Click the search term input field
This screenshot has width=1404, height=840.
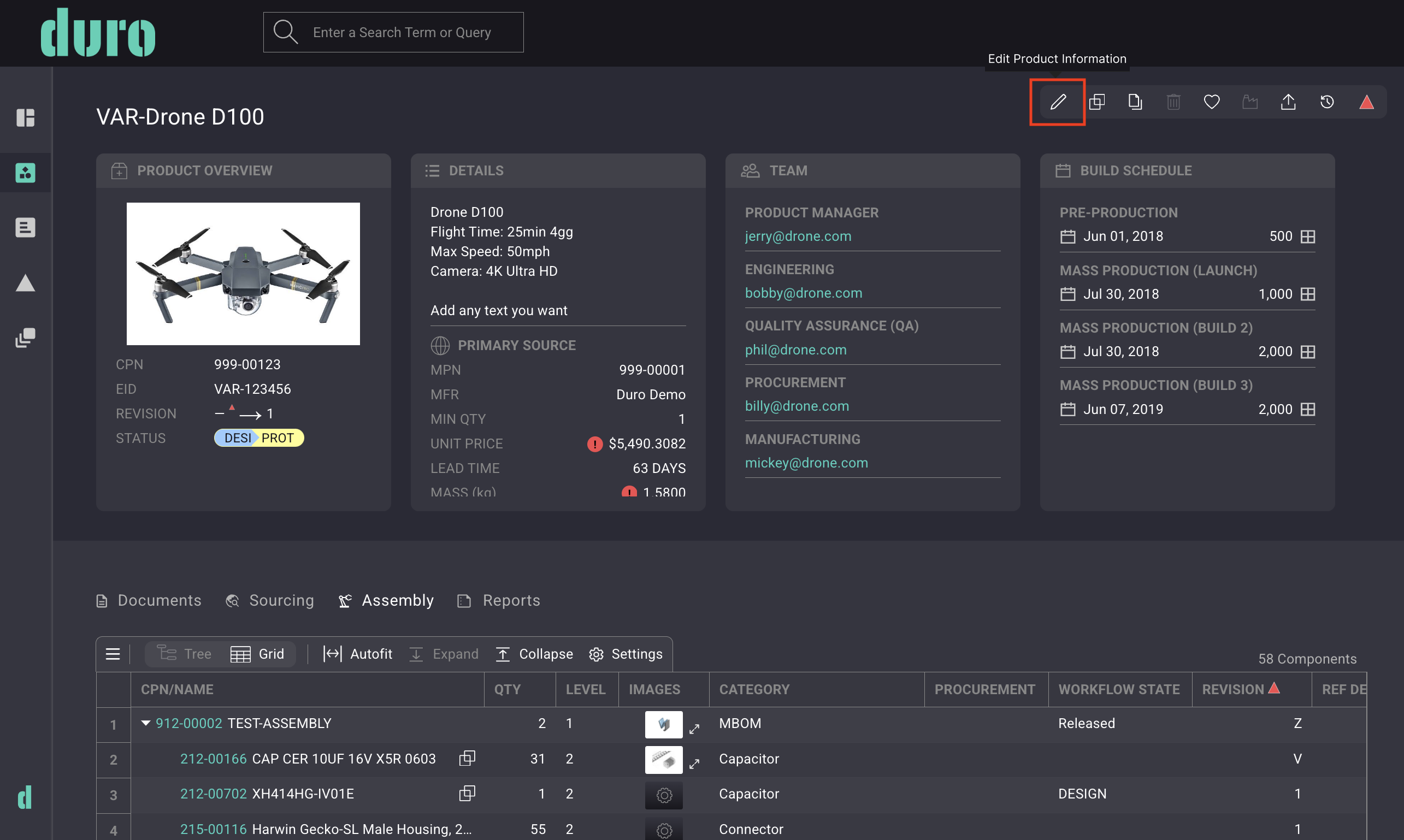tap(402, 32)
